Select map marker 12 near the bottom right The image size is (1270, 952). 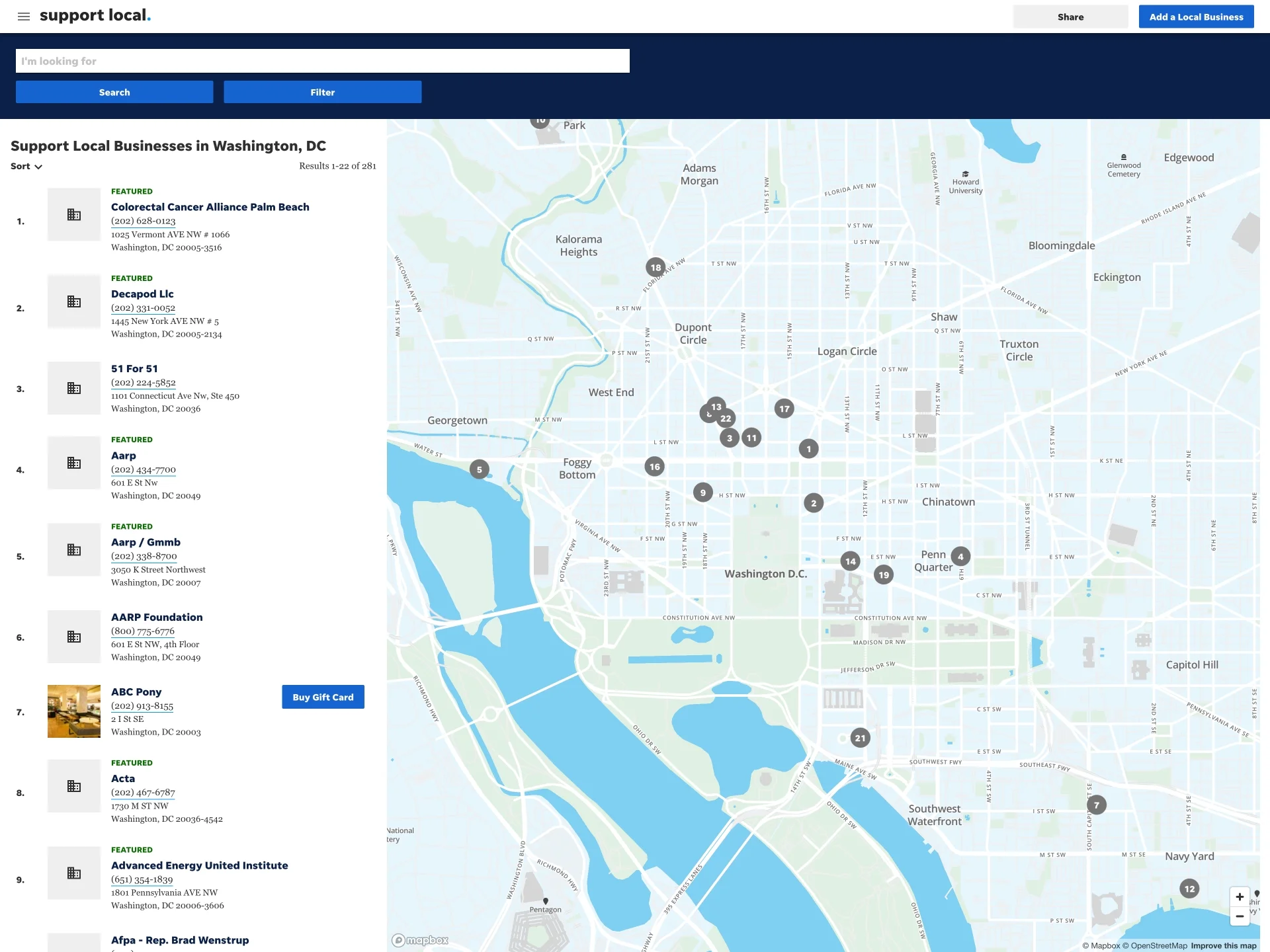pyautogui.click(x=1189, y=889)
